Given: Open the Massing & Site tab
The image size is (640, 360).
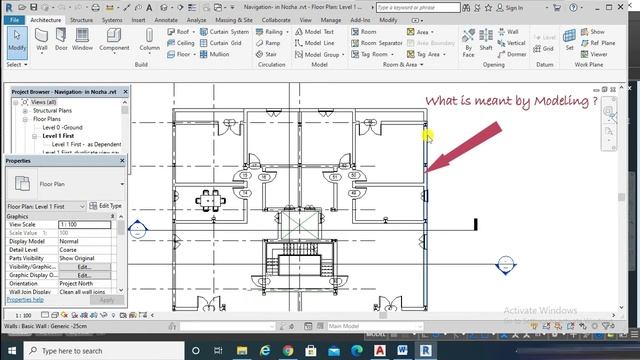Looking at the screenshot, I should [x=233, y=20].
